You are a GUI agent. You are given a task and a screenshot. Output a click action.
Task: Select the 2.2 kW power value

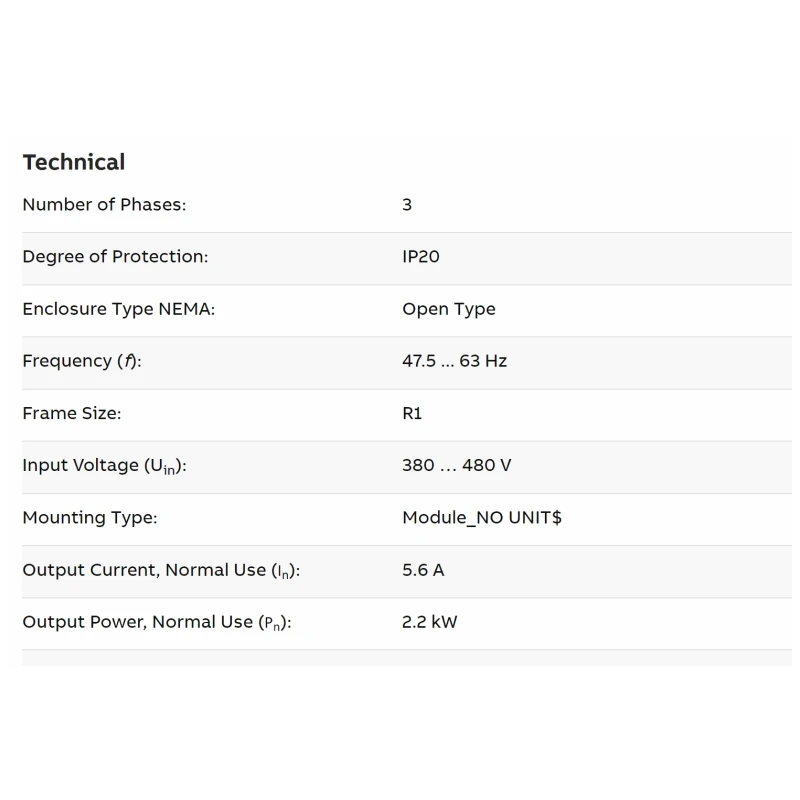(x=430, y=622)
